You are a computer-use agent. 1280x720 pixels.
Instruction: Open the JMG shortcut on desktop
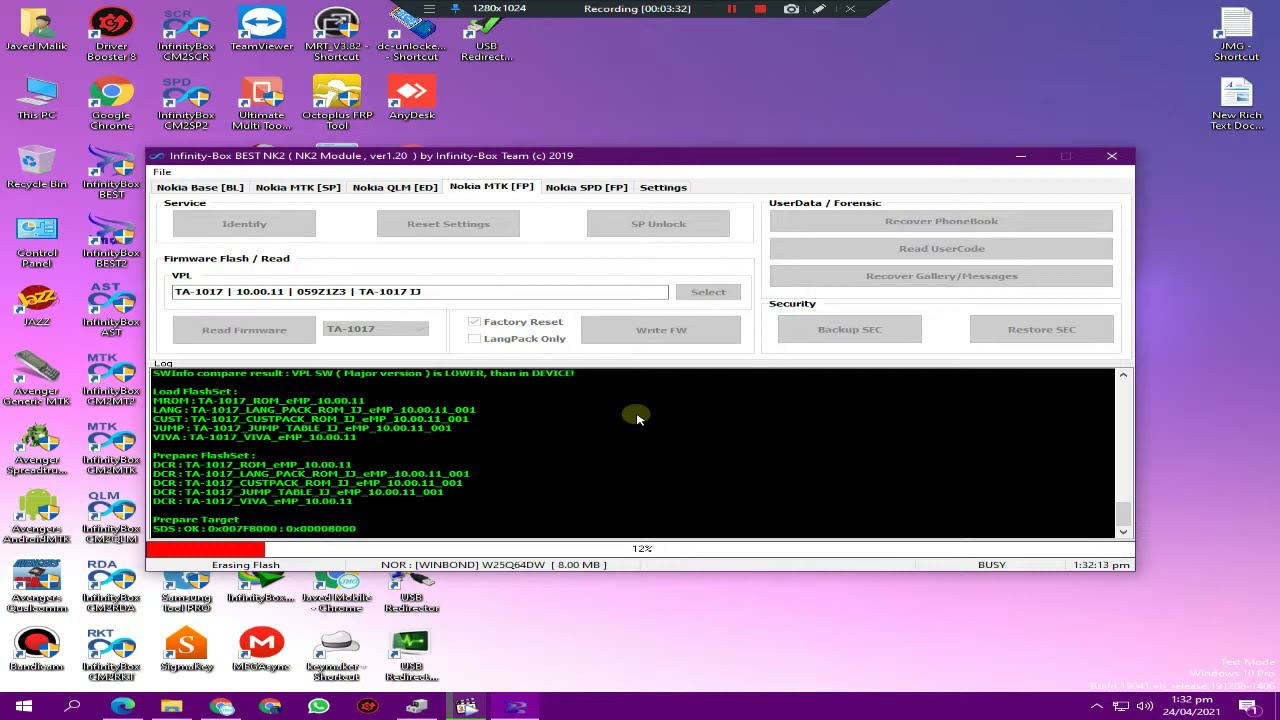[x=1236, y=35]
